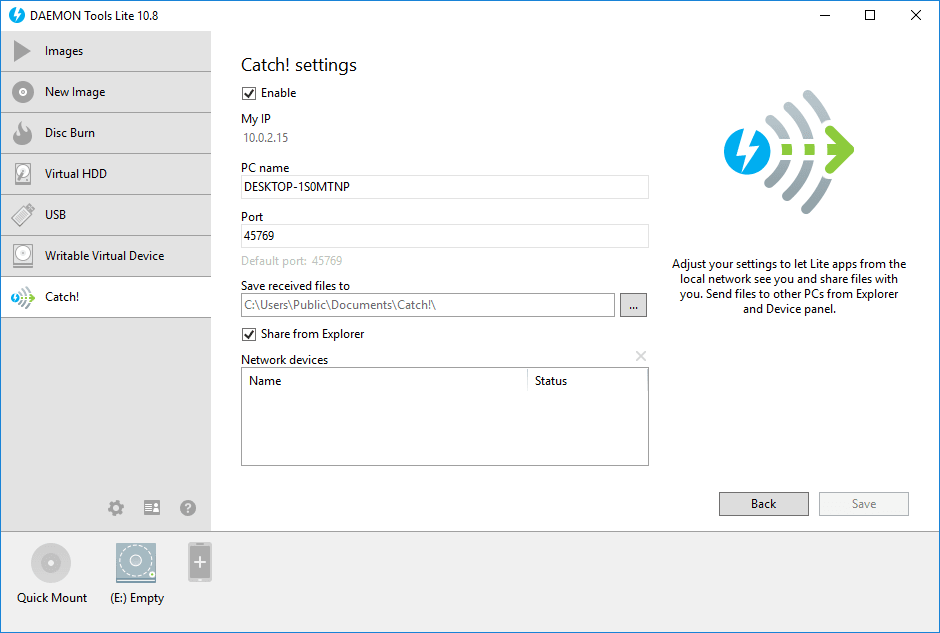This screenshot has height=633, width=940.
Task: Click the Quick Mount disc icon
Action: coord(51,563)
